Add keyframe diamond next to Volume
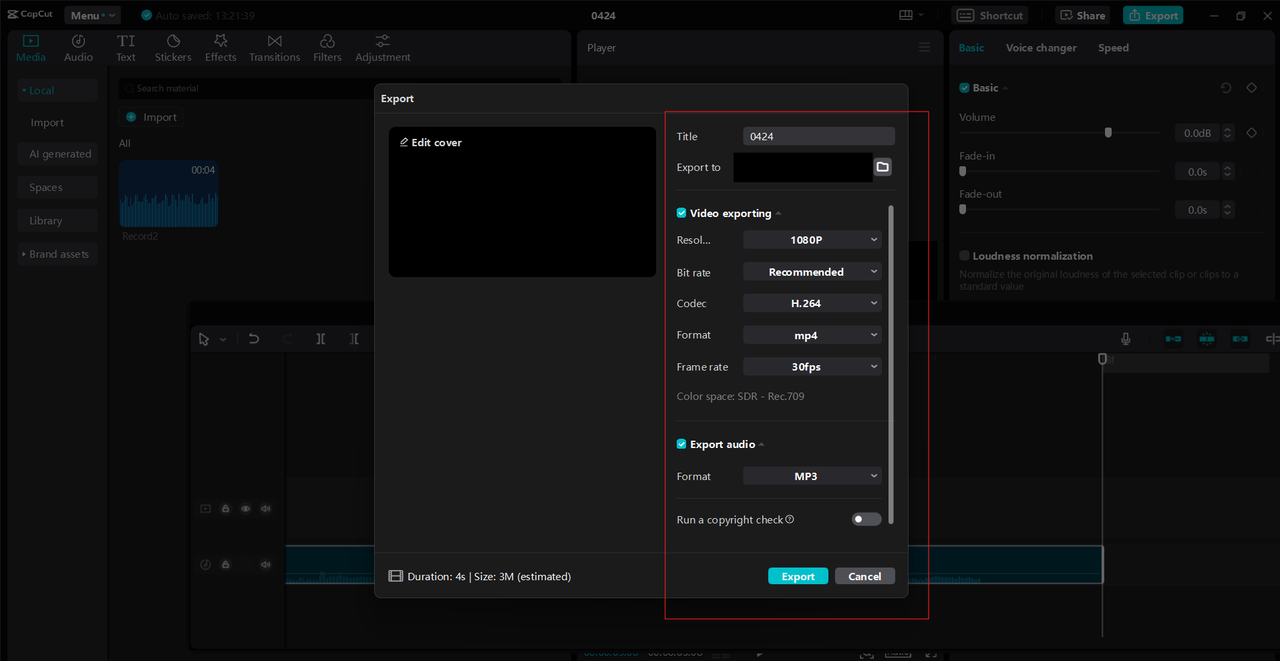This screenshot has width=1280, height=661. pyautogui.click(x=1251, y=133)
